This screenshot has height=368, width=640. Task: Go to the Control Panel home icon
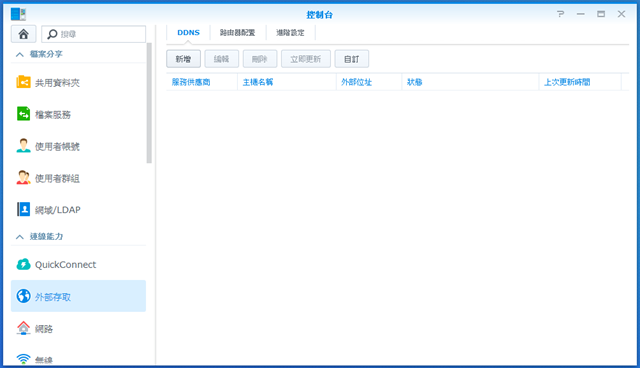click(x=23, y=34)
